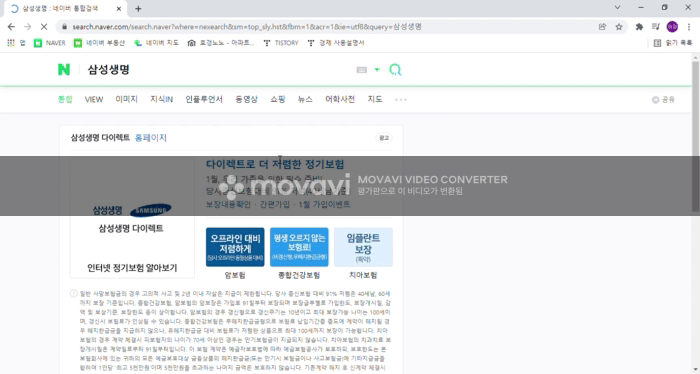Open 경제 사용설명서 bookmark
Viewport: 700px width, 374px height.
click(336, 43)
